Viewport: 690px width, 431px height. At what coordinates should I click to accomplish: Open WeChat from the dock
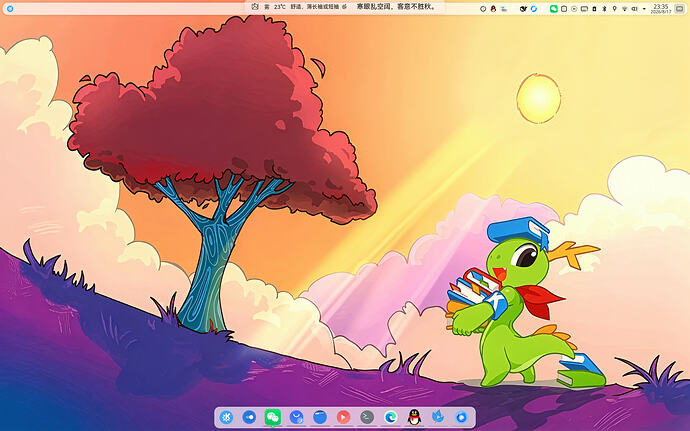(x=273, y=417)
